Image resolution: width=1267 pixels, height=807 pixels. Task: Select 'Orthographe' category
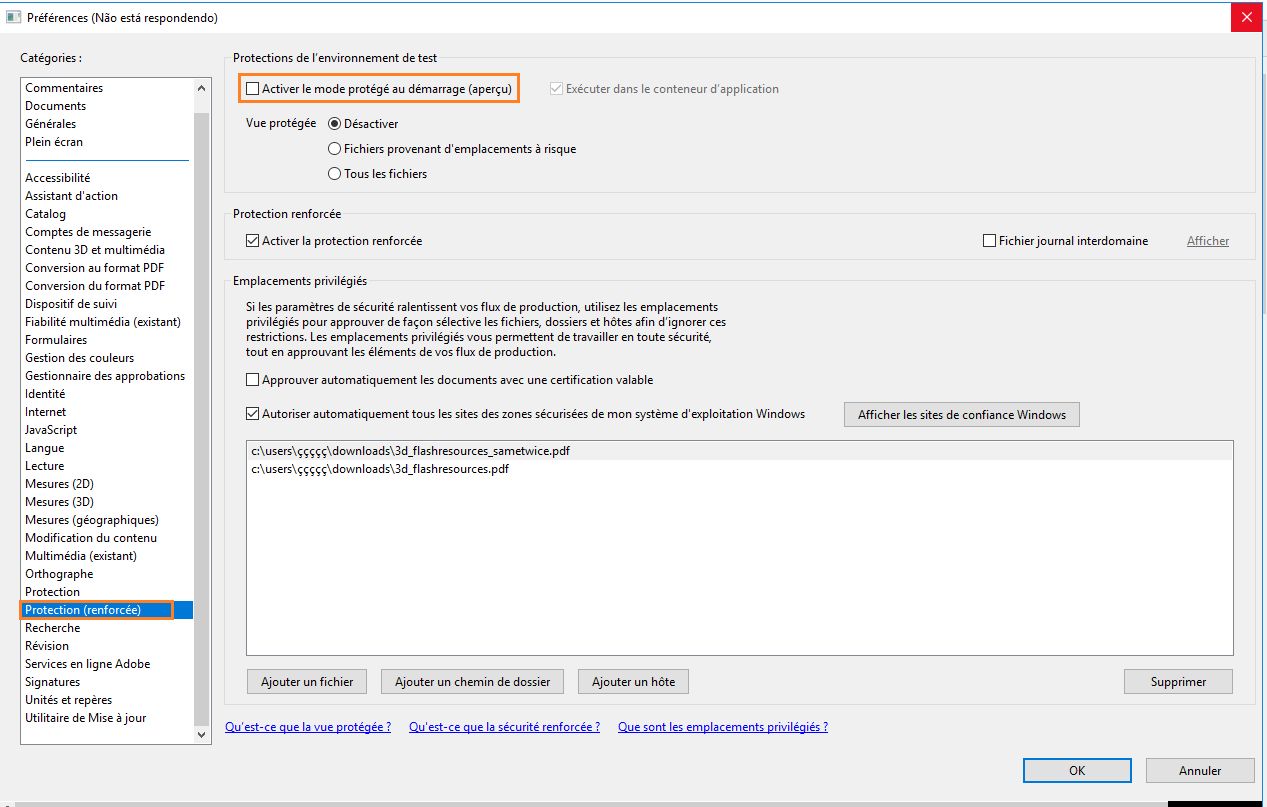tap(59, 574)
